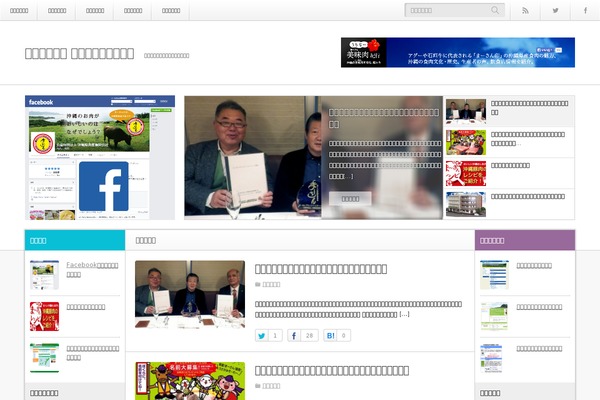
Task: Select slider thumbnail of three men with documents
Action: (x=466, y=111)
